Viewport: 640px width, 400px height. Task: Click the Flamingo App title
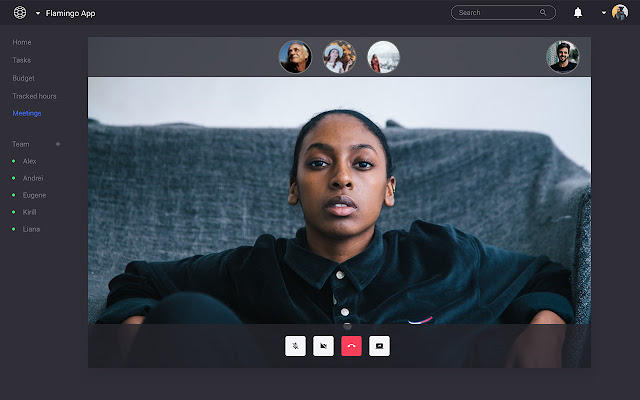click(70, 13)
